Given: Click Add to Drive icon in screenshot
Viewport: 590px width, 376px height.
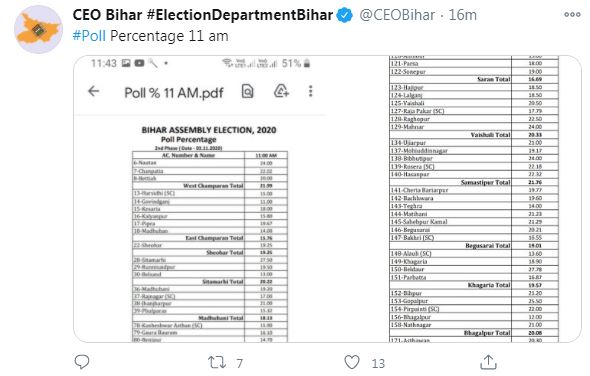Looking at the screenshot, I should [x=281, y=91].
